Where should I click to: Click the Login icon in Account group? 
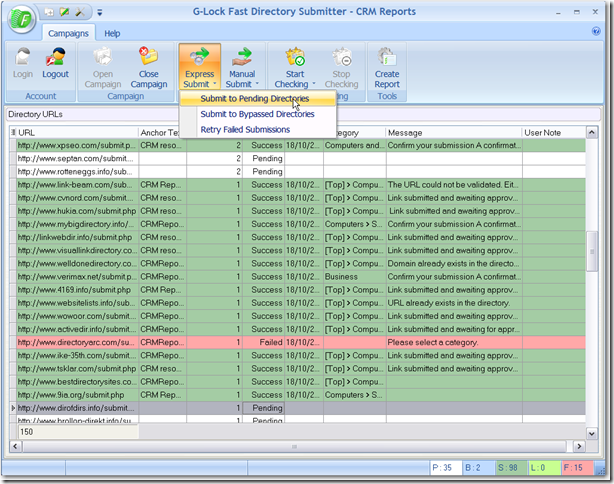[22, 58]
